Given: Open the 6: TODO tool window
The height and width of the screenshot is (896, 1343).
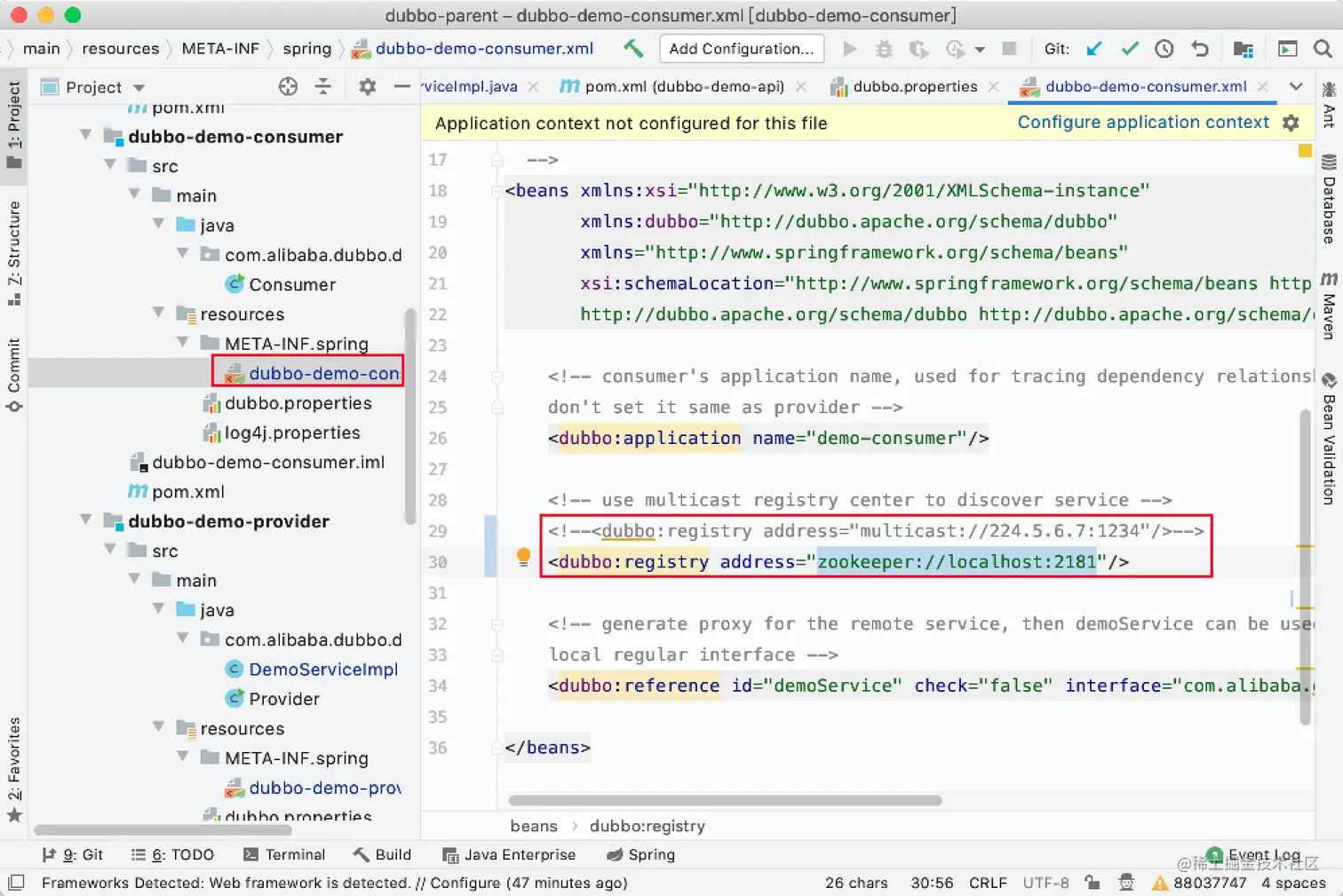Looking at the screenshot, I should coord(172,854).
